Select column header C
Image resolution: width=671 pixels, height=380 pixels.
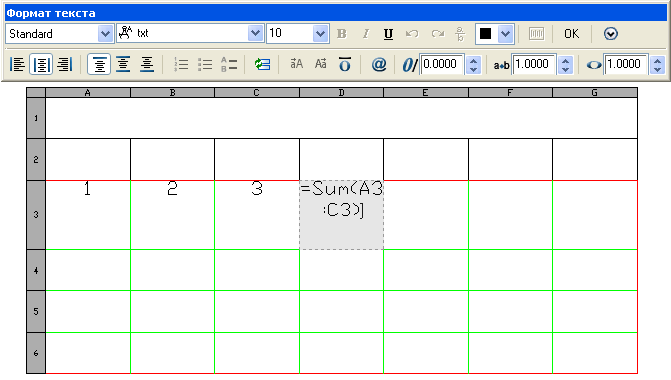click(257, 92)
